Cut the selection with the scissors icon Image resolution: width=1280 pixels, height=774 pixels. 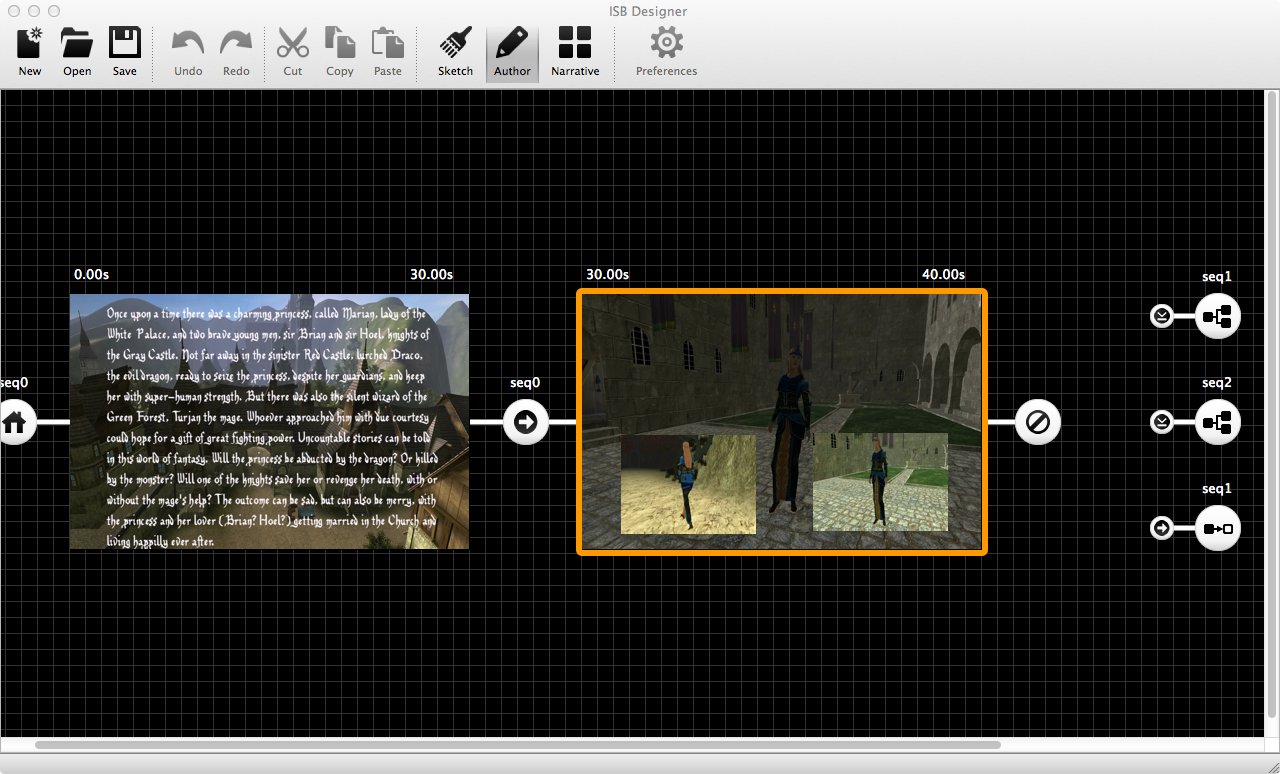[293, 52]
